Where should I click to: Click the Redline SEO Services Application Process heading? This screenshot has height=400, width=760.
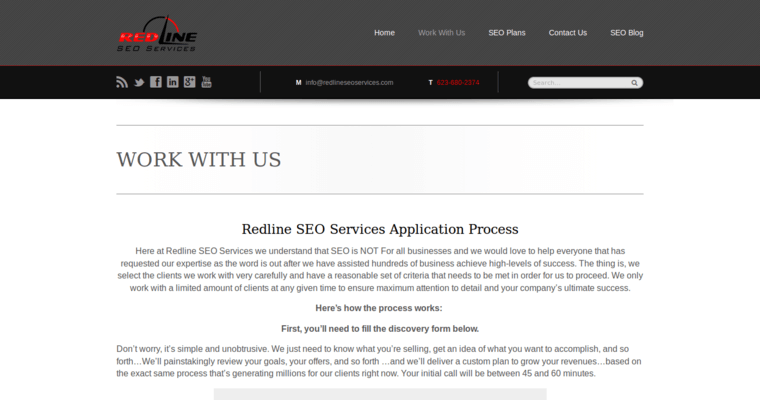pyautogui.click(x=380, y=229)
